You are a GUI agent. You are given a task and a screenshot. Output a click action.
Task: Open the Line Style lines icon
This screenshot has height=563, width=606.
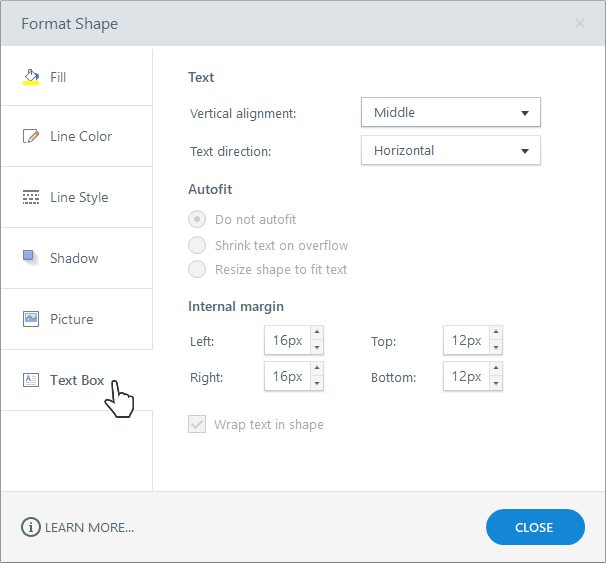click(31, 197)
